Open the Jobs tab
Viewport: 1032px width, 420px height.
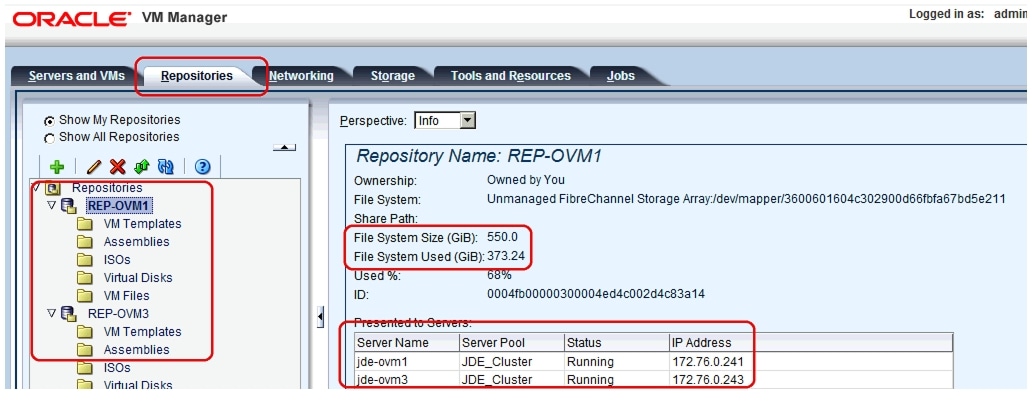(621, 76)
